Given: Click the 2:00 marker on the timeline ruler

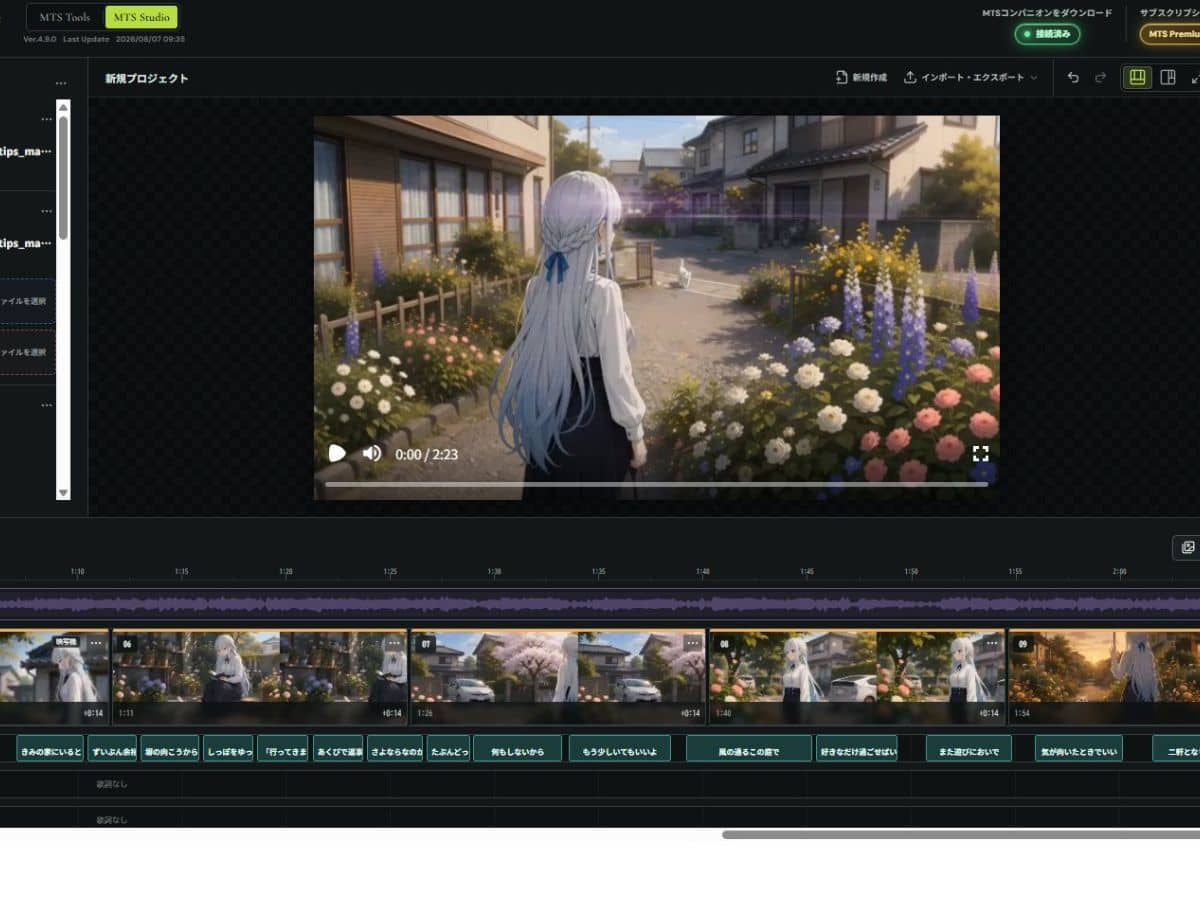Looking at the screenshot, I should pyautogui.click(x=1119, y=572).
